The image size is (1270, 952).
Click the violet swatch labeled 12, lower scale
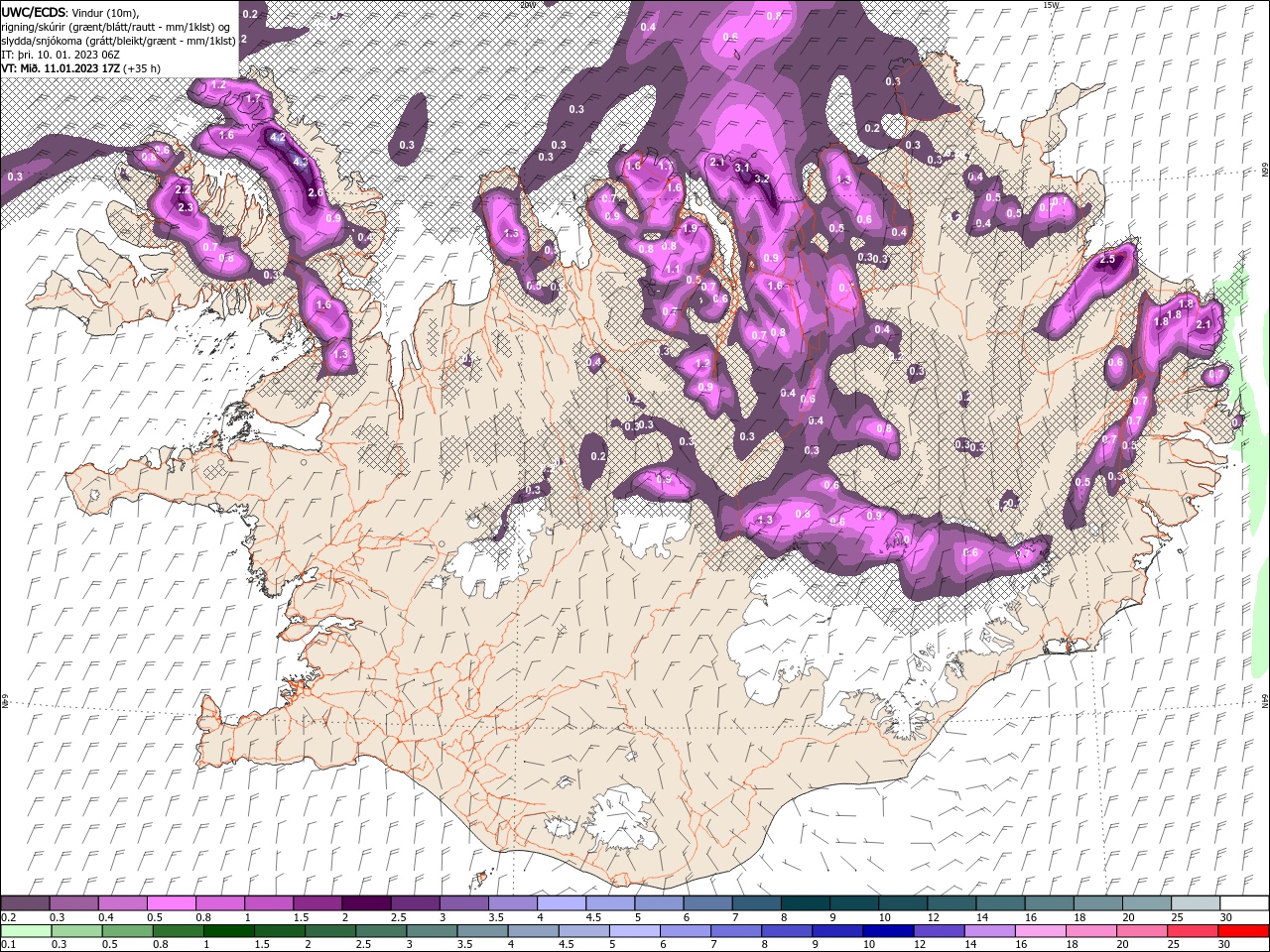click(x=939, y=931)
